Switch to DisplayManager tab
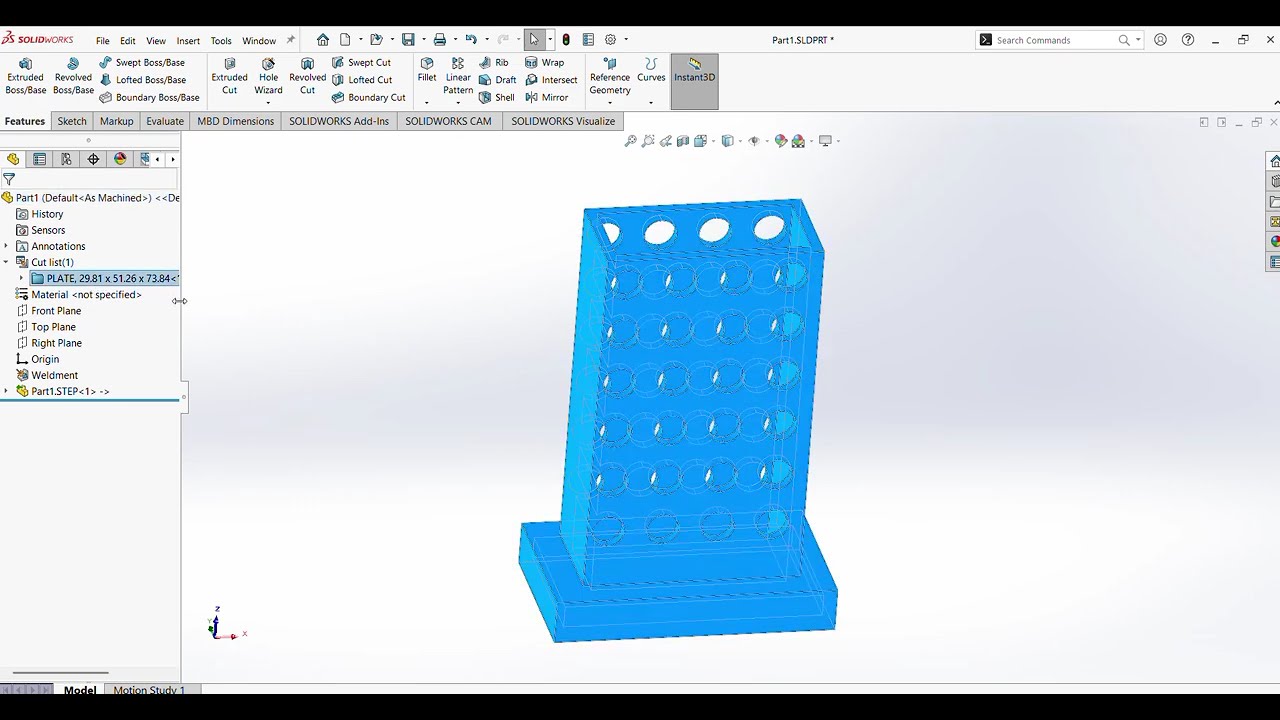Viewport: 1280px width, 720px height. click(120, 159)
